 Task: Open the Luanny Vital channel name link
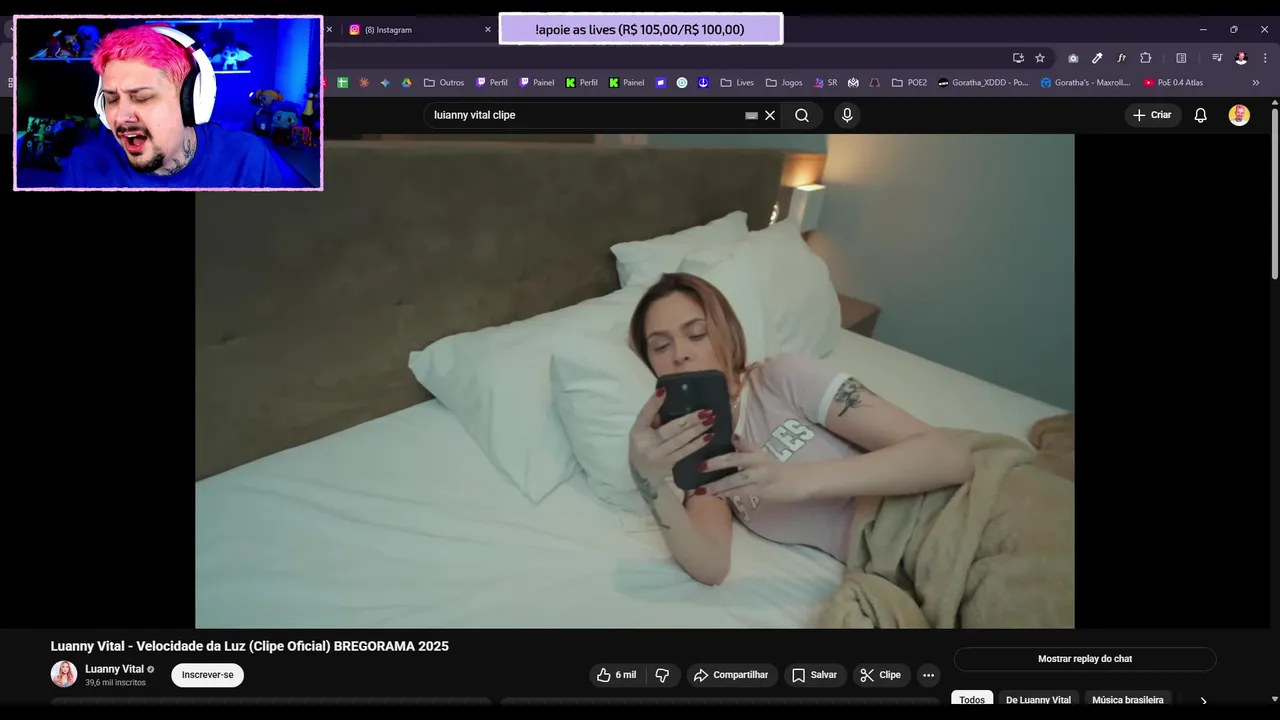[115, 669]
